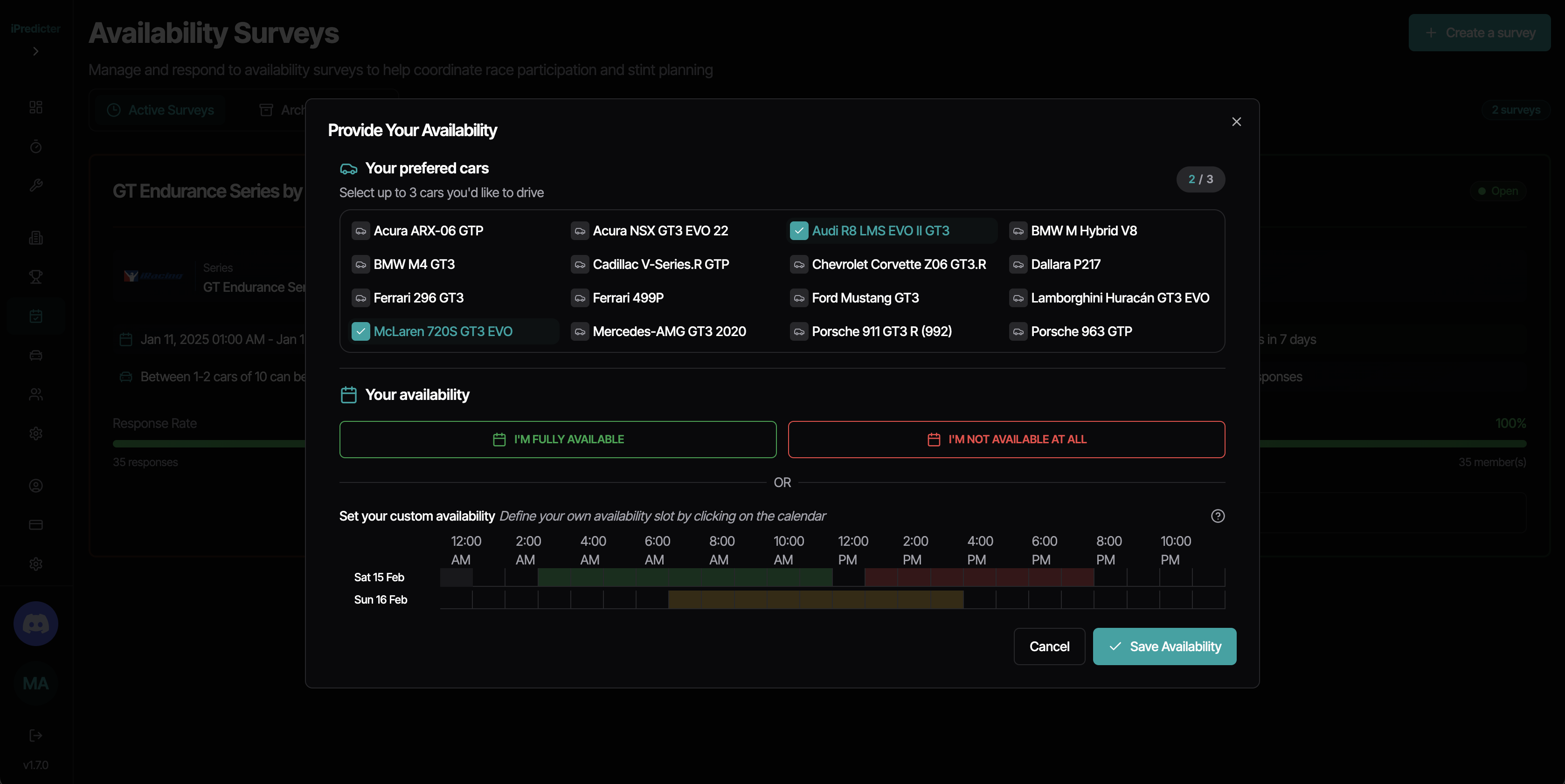This screenshot has width=1565, height=784.
Task: Open the Discord icon above the avatar
Action: 35,623
